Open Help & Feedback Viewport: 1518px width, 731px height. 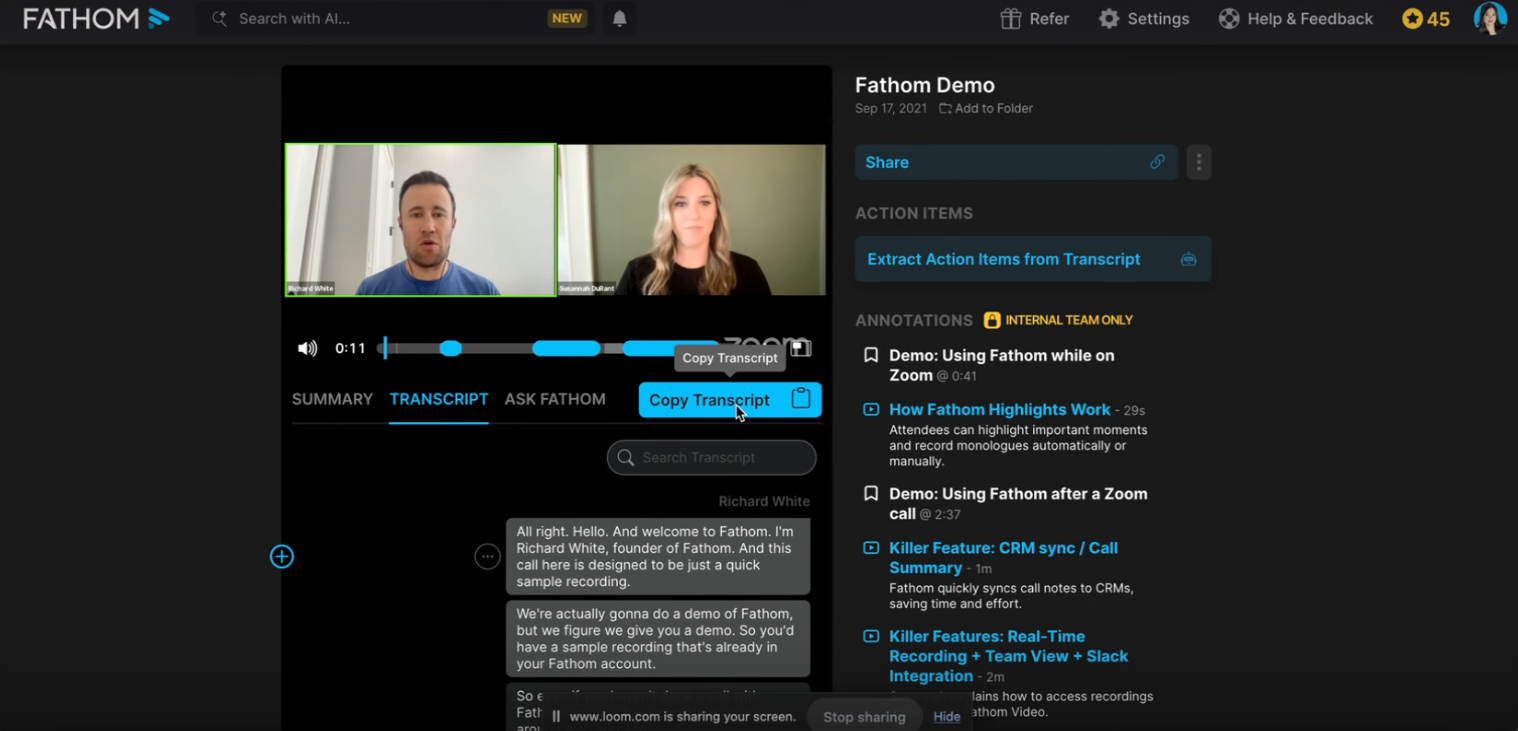[1295, 19]
